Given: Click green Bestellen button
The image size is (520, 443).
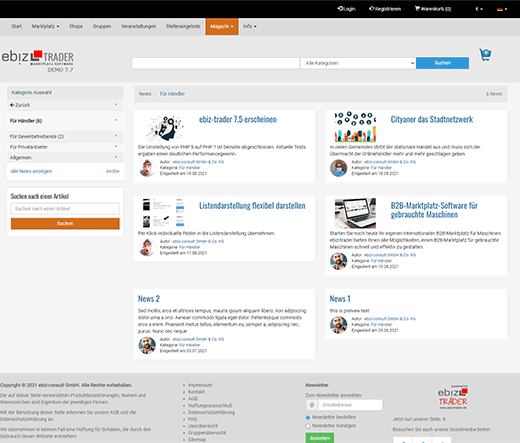Looking at the screenshot, I should point(320,438).
